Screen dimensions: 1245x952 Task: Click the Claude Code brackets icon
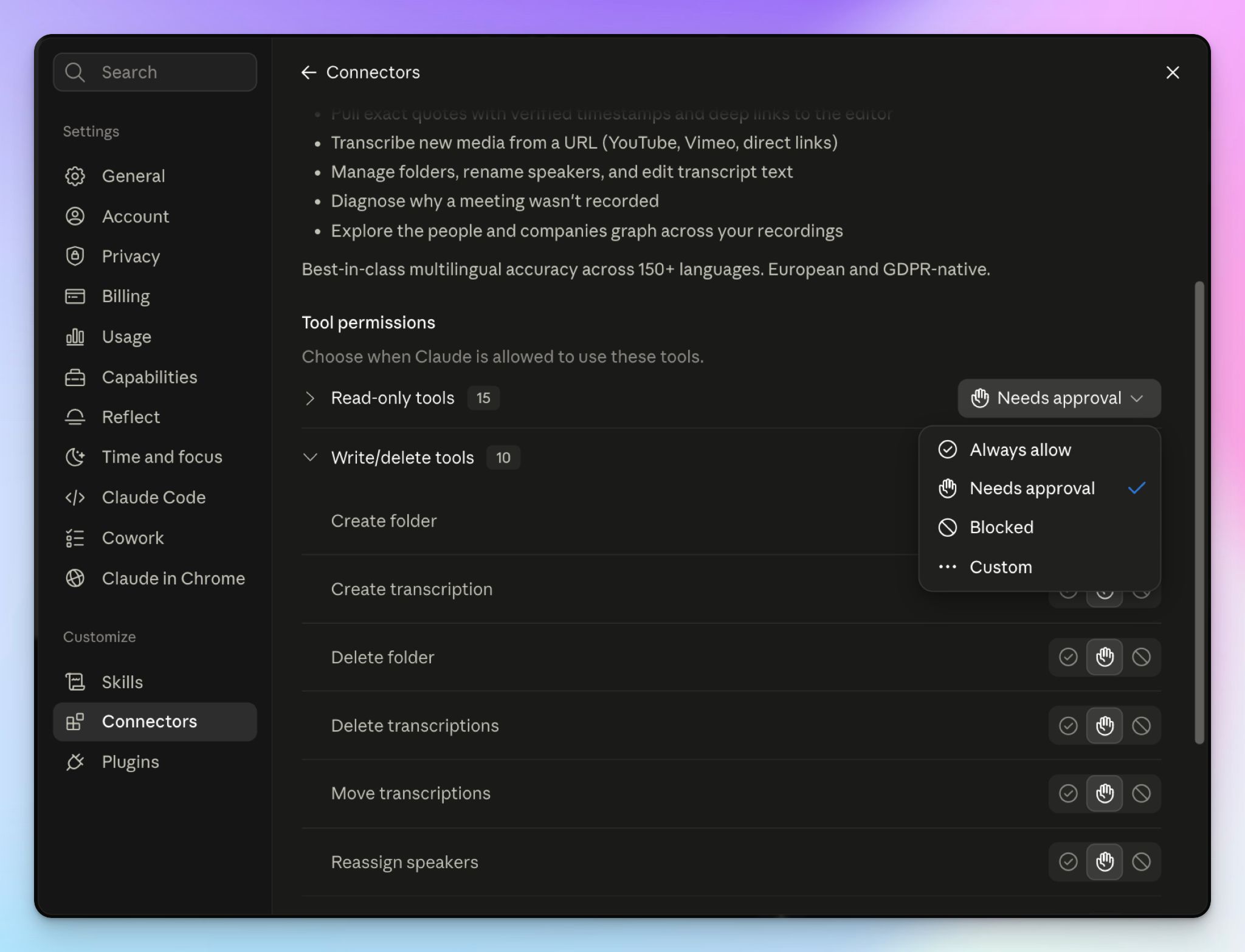point(75,497)
